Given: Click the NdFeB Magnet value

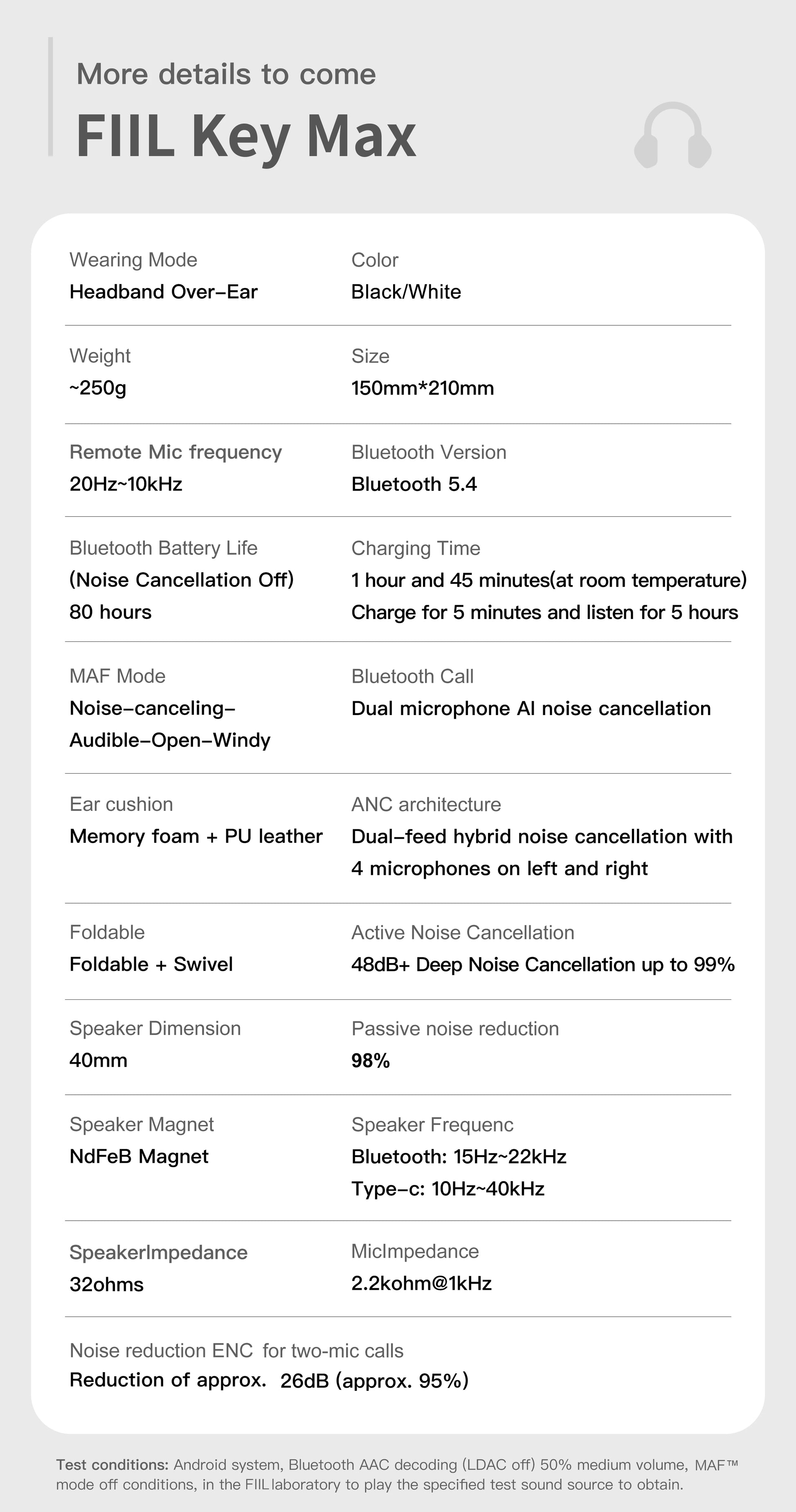Looking at the screenshot, I should tap(139, 1156).
